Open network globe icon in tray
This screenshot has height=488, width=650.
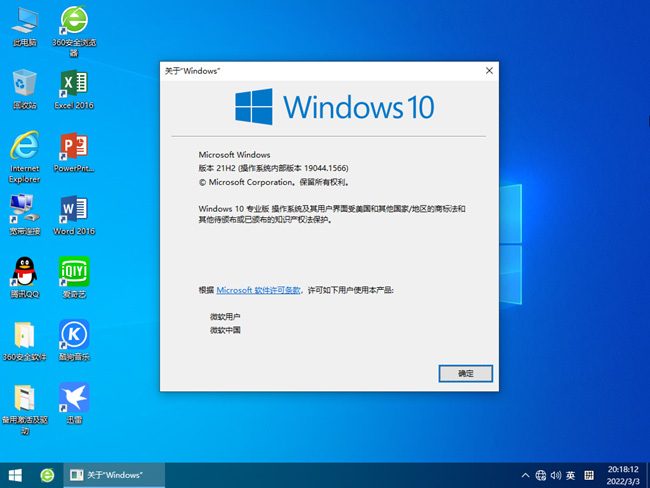pyautogui.click(x=541, y=475)
